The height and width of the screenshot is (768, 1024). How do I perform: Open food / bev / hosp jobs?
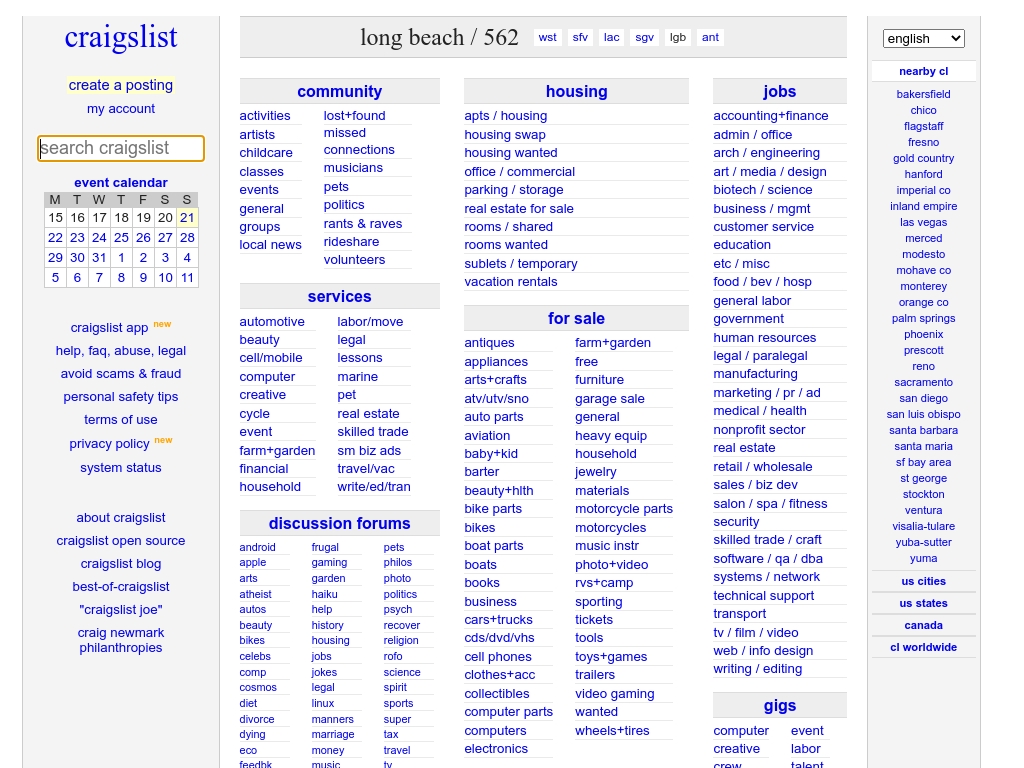[762, 281]
